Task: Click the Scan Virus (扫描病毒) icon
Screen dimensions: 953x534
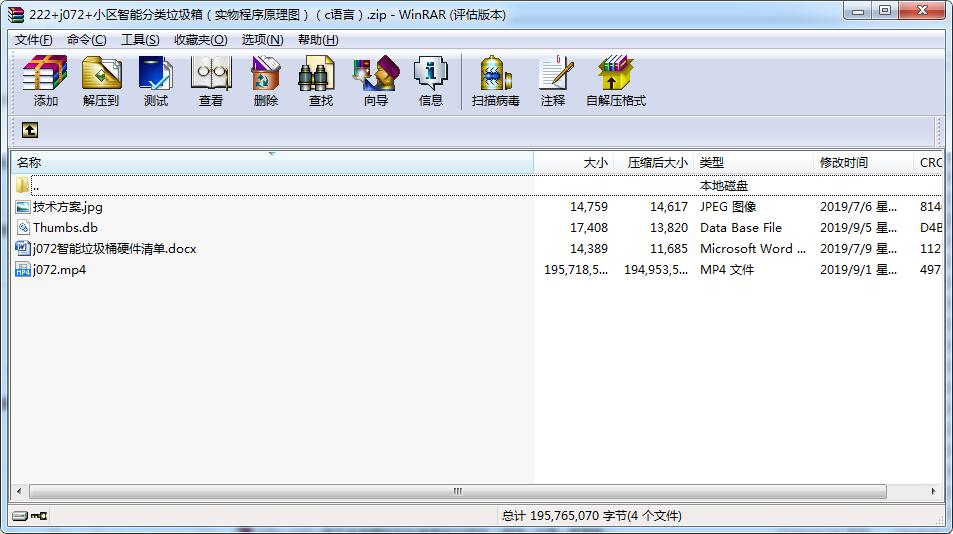Action: (x=495, y=81)
